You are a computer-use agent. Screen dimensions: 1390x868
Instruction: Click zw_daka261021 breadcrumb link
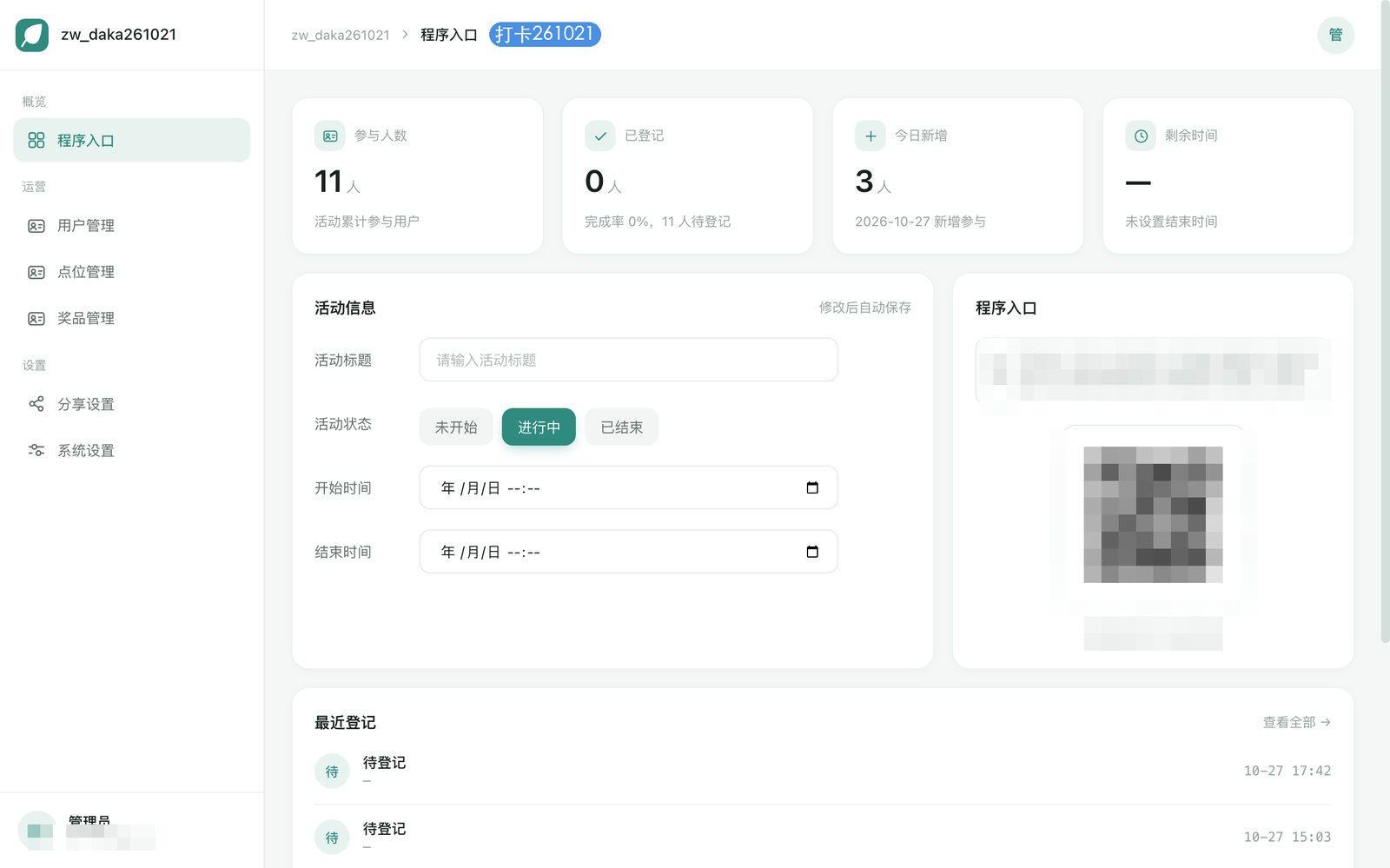(x=341, y=35)
